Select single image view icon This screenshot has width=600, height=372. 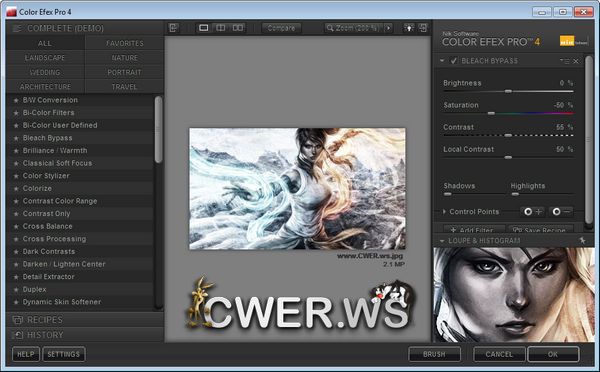(204, 28)
